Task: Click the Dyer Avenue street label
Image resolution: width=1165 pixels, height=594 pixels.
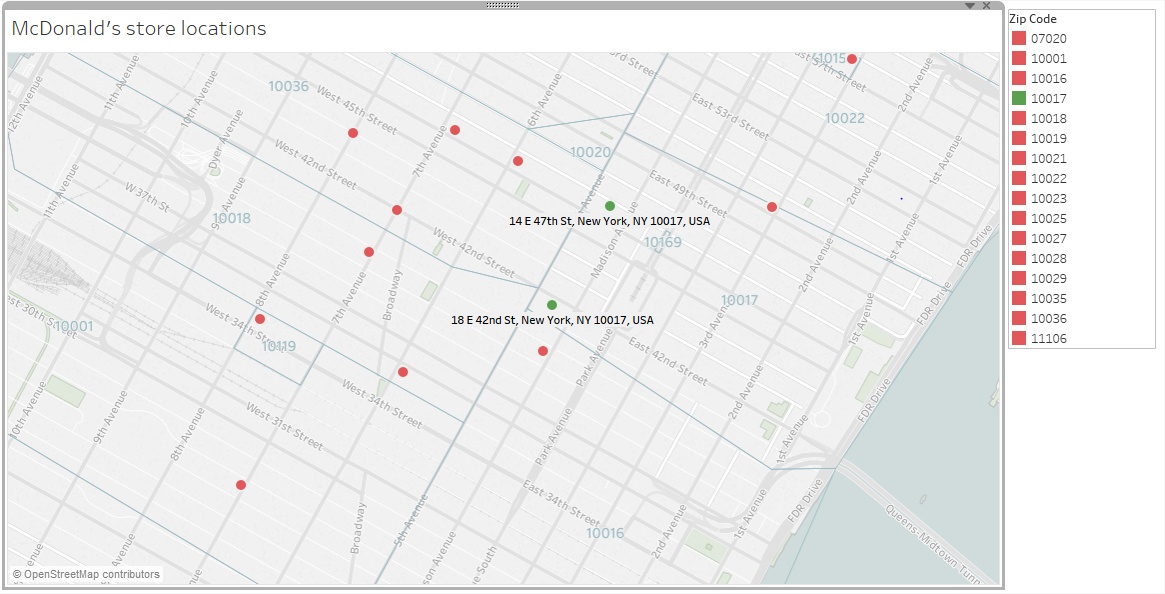Action: pos(228,140)
